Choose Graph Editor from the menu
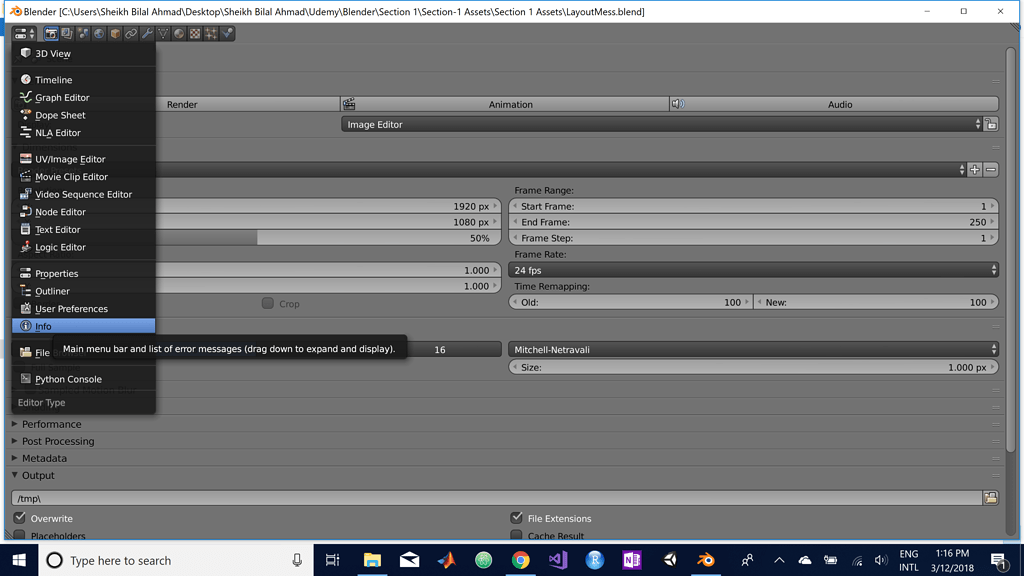Image resolution: width=1024 pixels, height=576 pixels. pyautogui.click(x=84, y=97)
